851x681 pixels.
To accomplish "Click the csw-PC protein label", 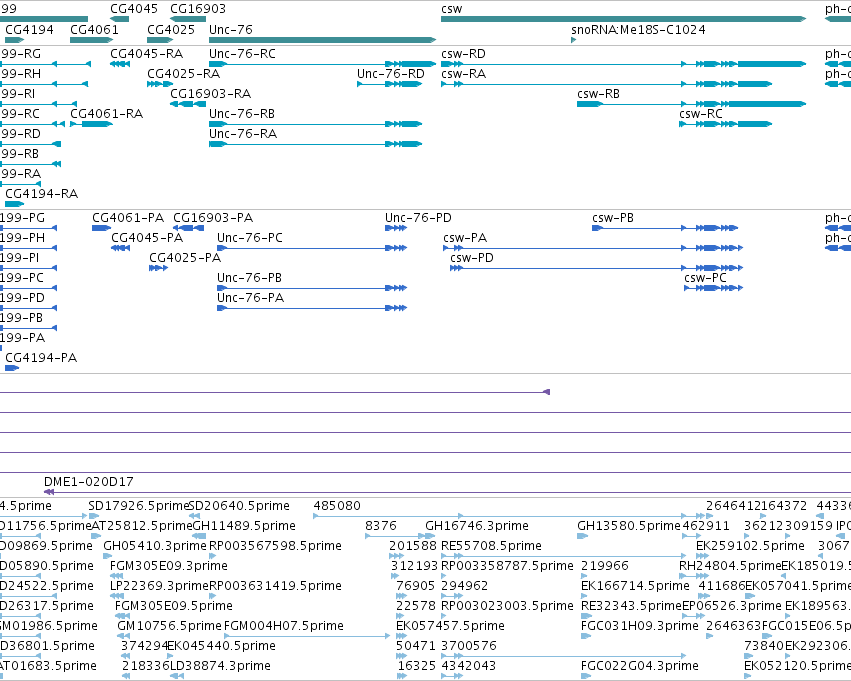I will (x=705, y=278).
